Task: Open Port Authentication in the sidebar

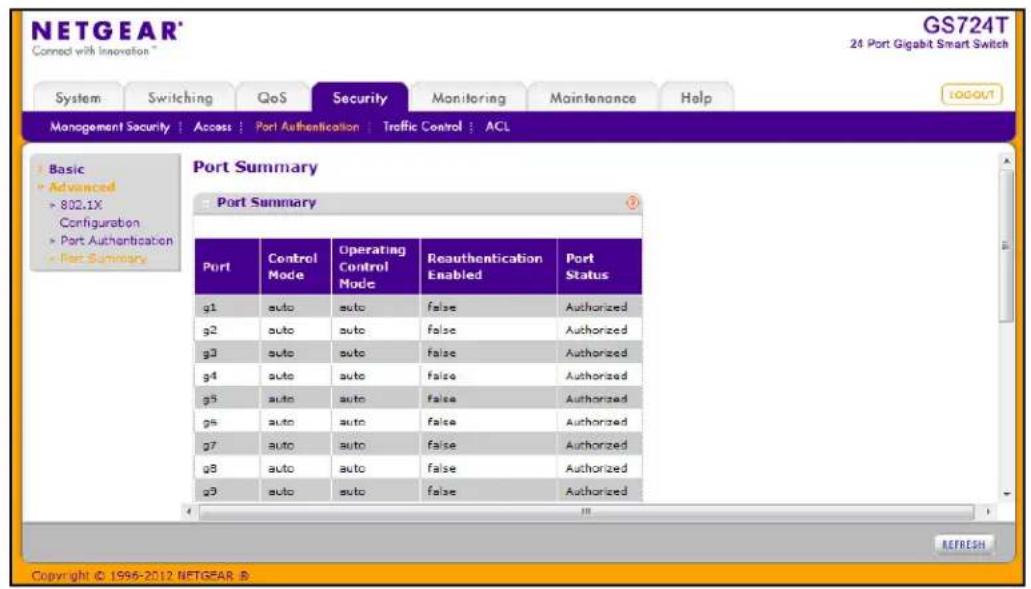Action: click(x=116, y=241)
